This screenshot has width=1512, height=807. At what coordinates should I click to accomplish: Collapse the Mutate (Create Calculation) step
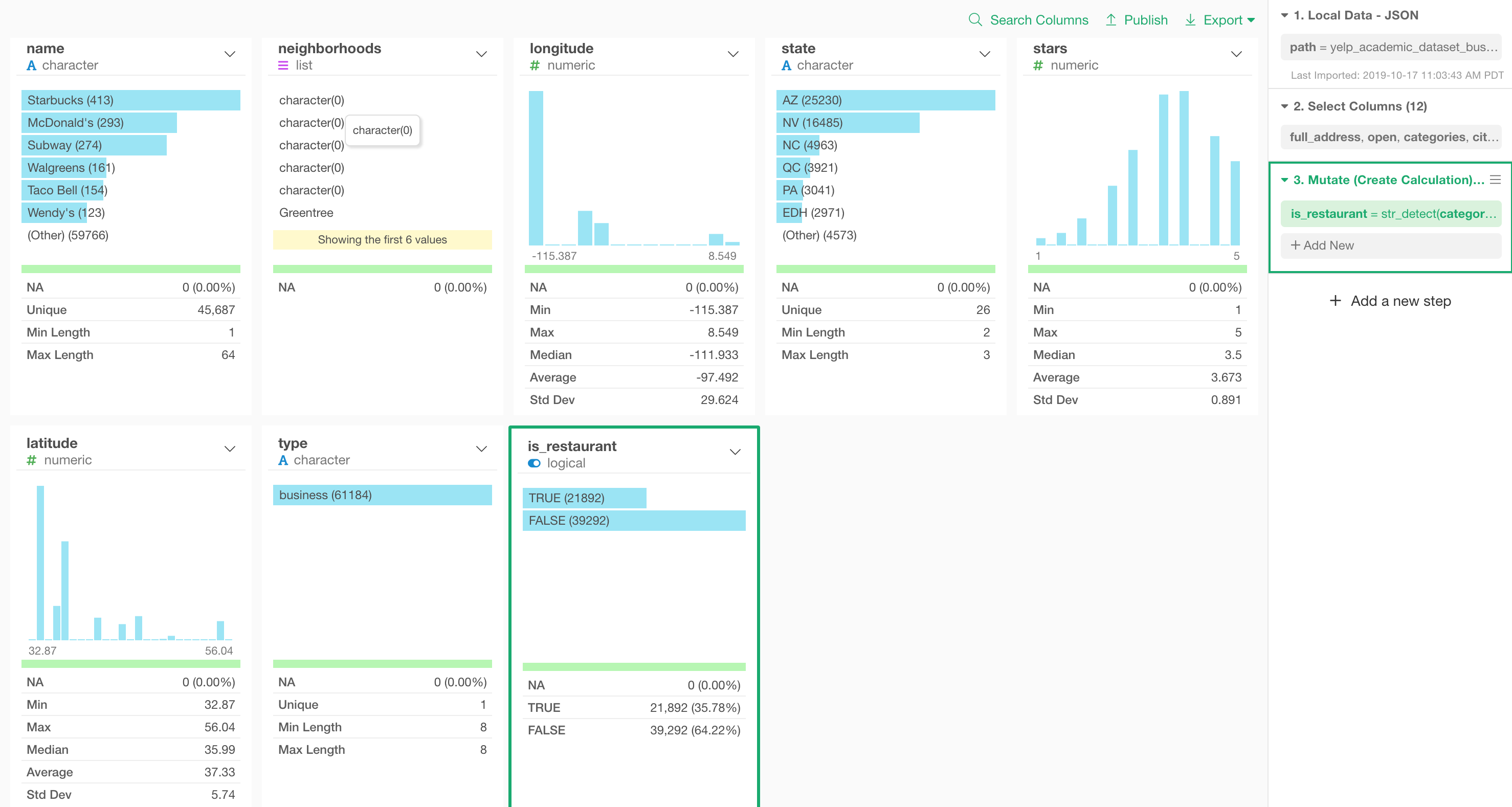pyautogui.click(x=1284, y=180)
